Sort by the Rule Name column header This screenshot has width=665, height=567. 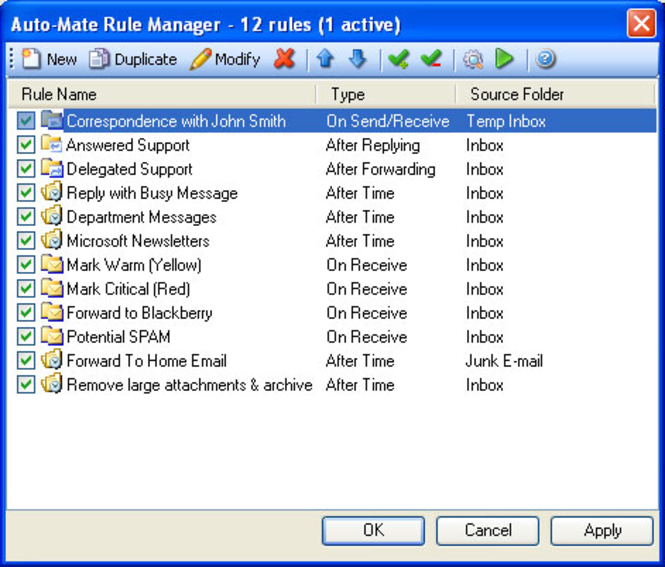[x=162, y=94]
